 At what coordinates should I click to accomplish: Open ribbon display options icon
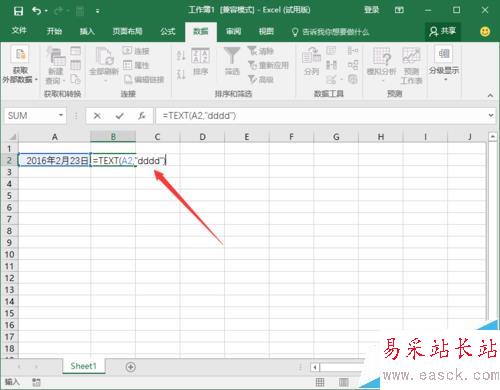pos(399,10)
